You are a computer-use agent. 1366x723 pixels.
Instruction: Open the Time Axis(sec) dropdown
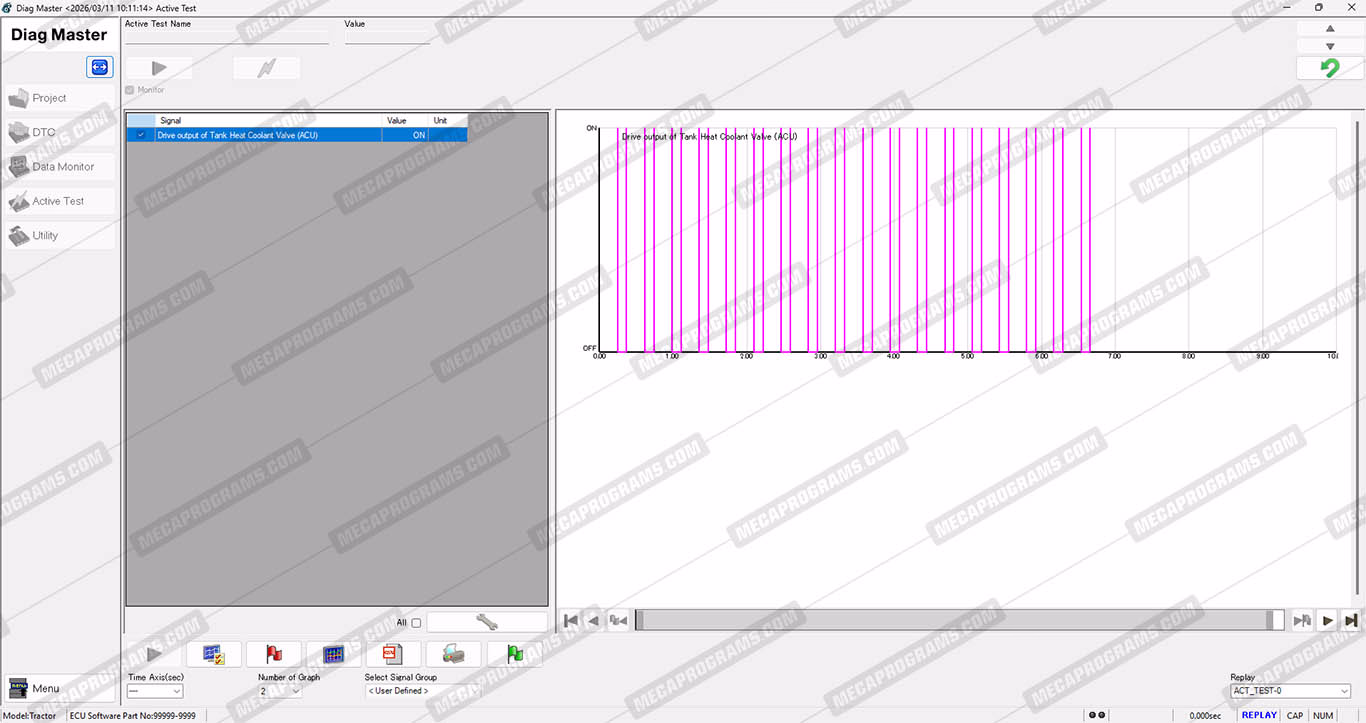155,691
